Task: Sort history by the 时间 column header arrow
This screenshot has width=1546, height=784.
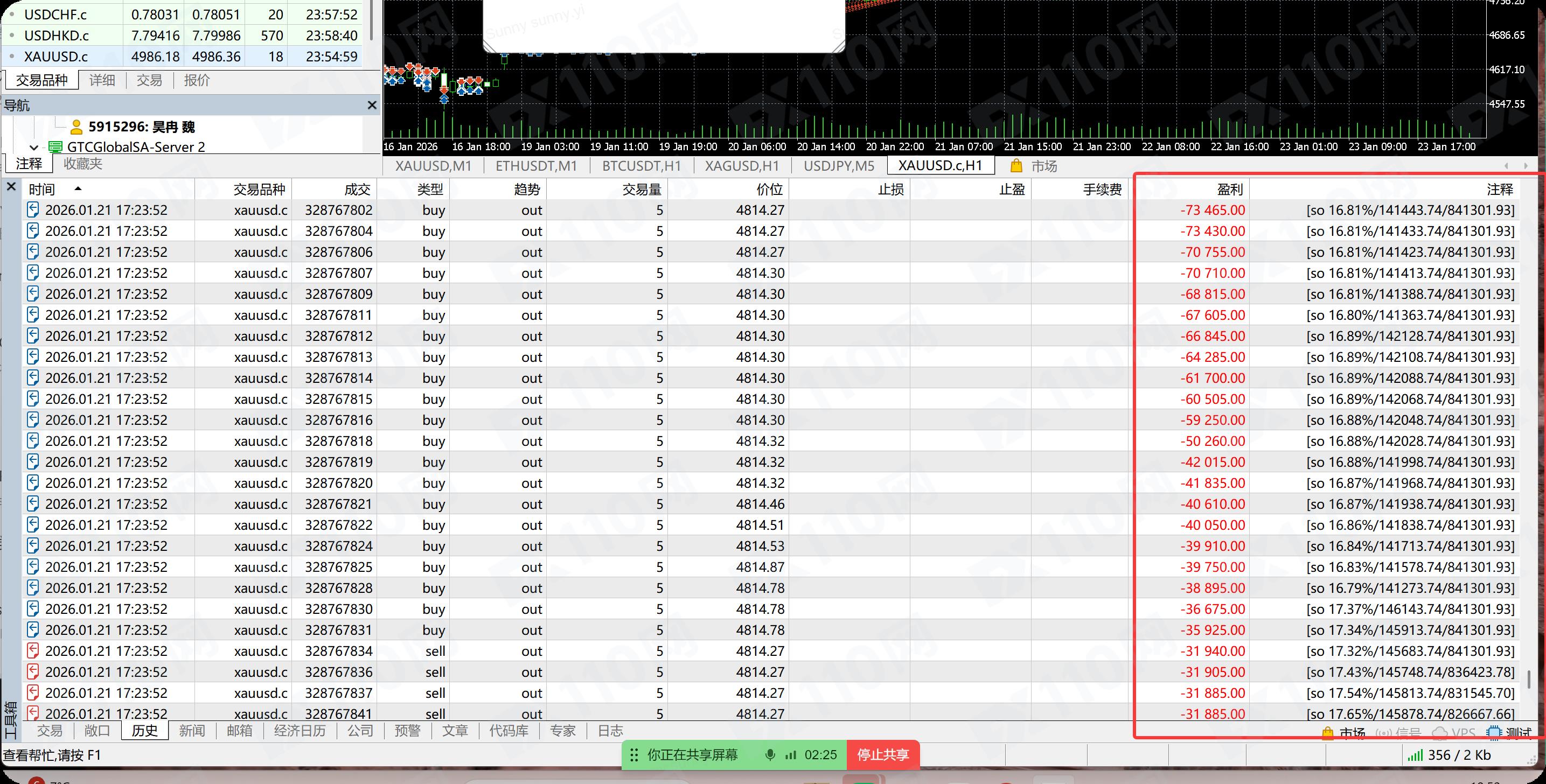Action: [78, 189]
